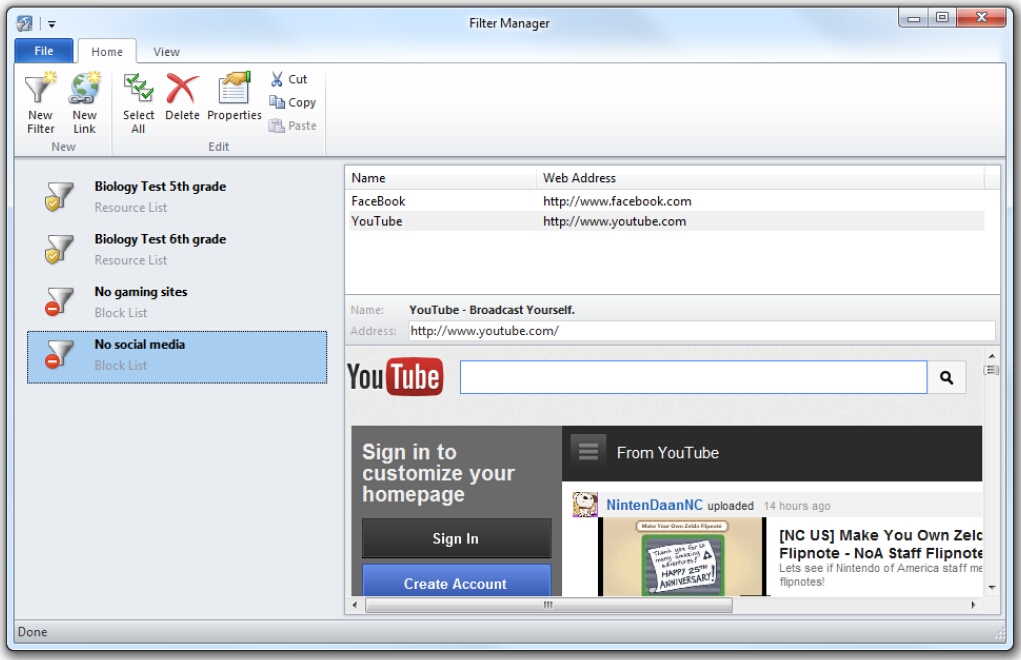Select the No gaming sites filter
This screenshot has height=660, width=1021.
pyautogui.click(x=177, y=302)
